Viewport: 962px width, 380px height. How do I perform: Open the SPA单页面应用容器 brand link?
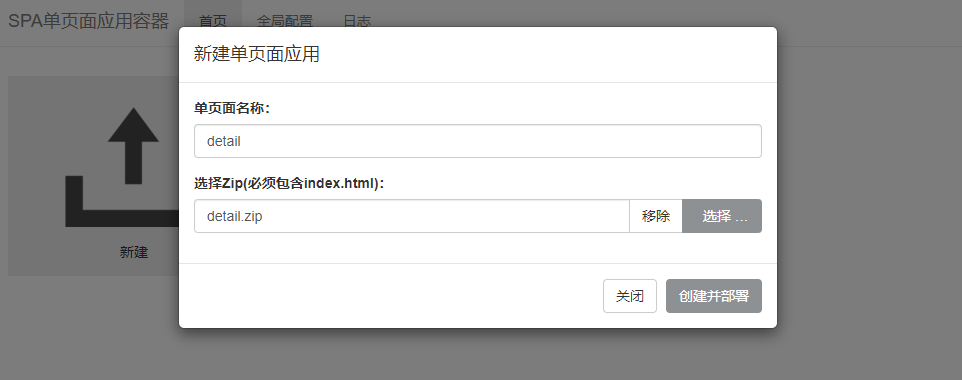(x=88, y=21)
